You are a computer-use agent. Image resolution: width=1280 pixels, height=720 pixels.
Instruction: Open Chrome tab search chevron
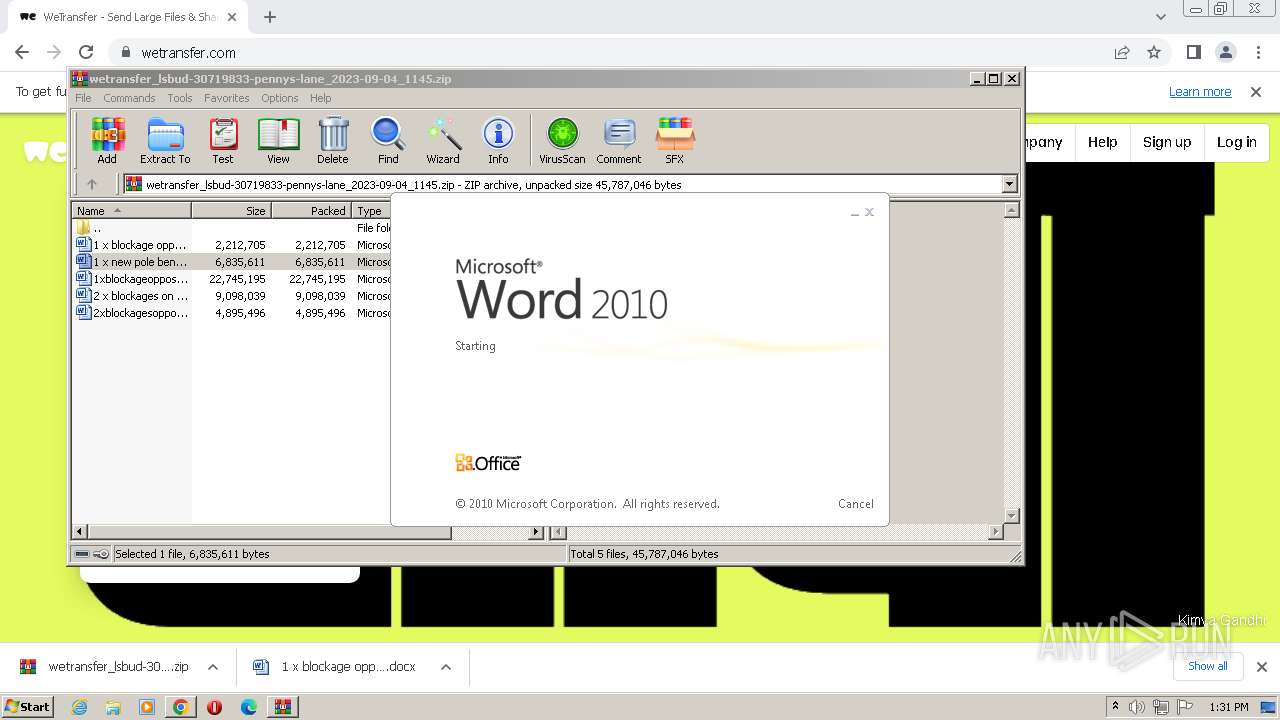(1160, 17)
